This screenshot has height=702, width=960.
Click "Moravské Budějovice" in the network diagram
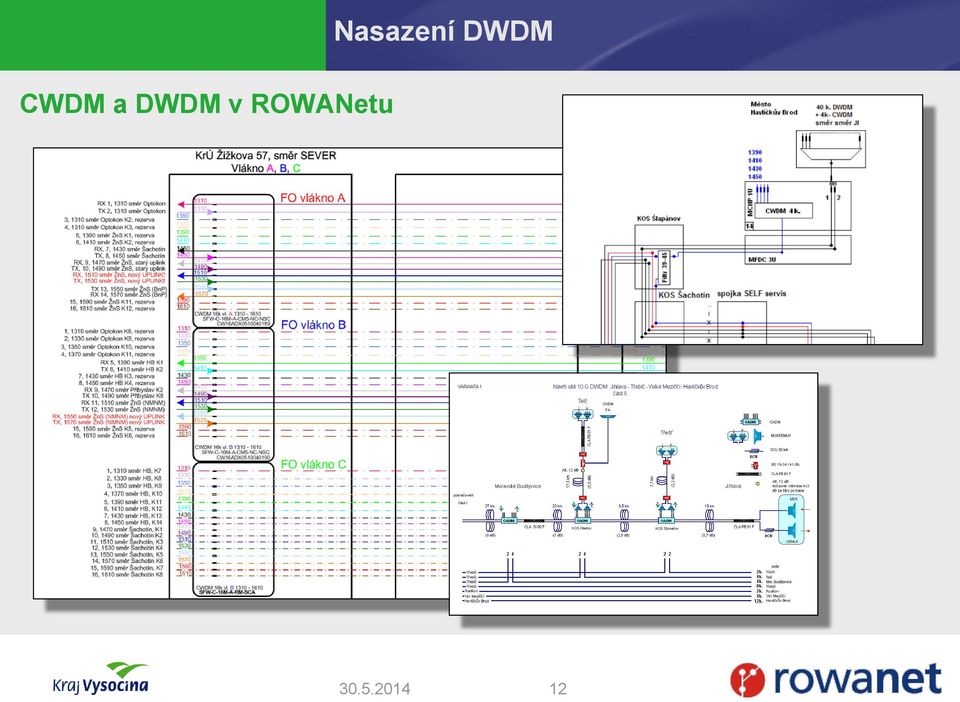click(x=517, y=487)
